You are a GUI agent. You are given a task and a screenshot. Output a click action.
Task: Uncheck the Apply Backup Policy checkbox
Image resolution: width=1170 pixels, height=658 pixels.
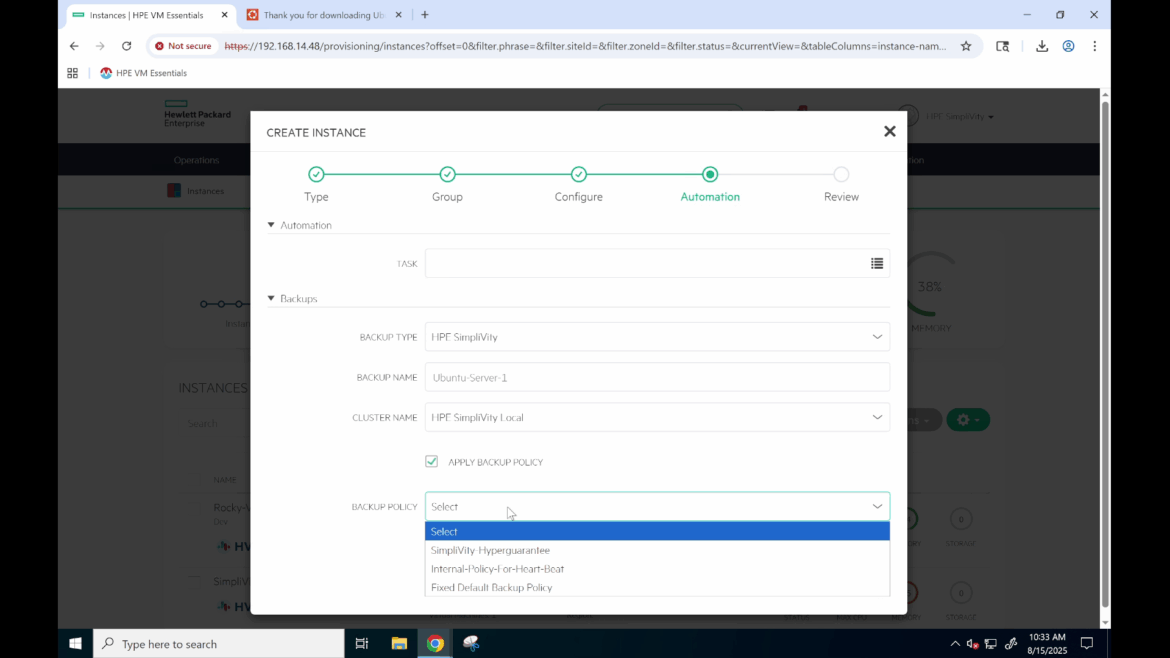(x=432, y=462)
